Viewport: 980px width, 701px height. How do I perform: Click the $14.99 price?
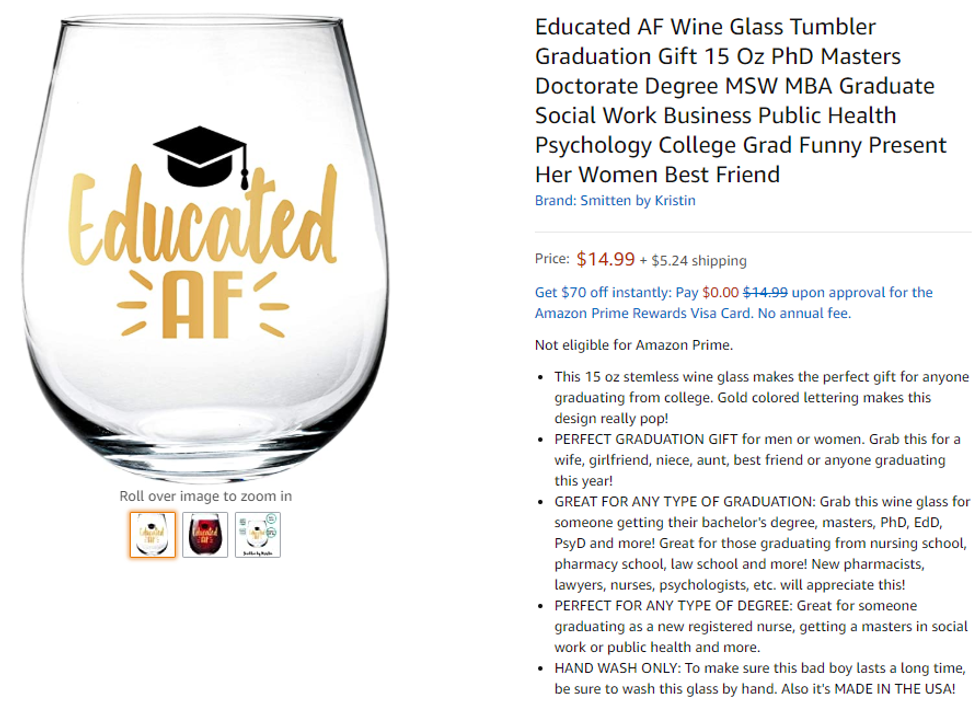coord(605,260)
